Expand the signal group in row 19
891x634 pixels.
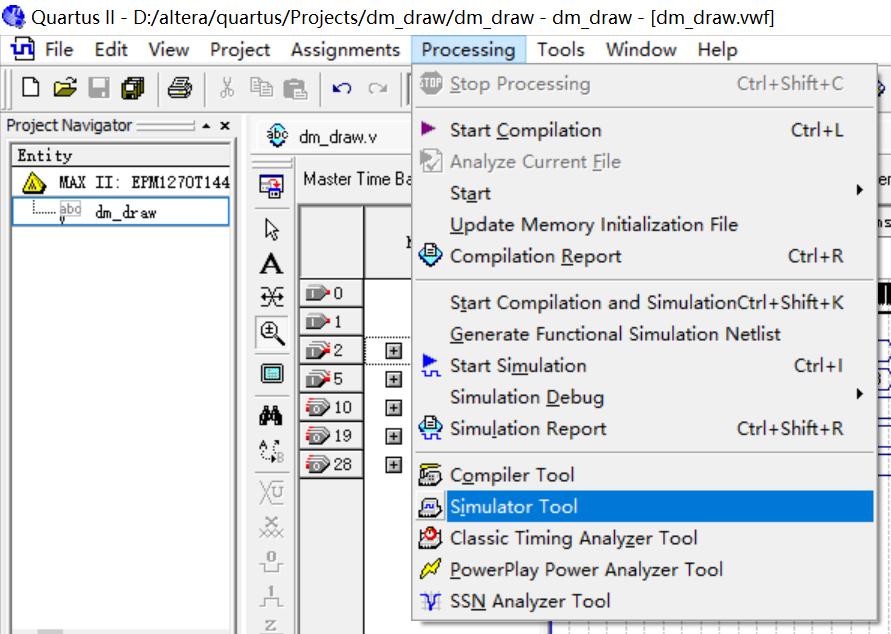tap(393, 436)
